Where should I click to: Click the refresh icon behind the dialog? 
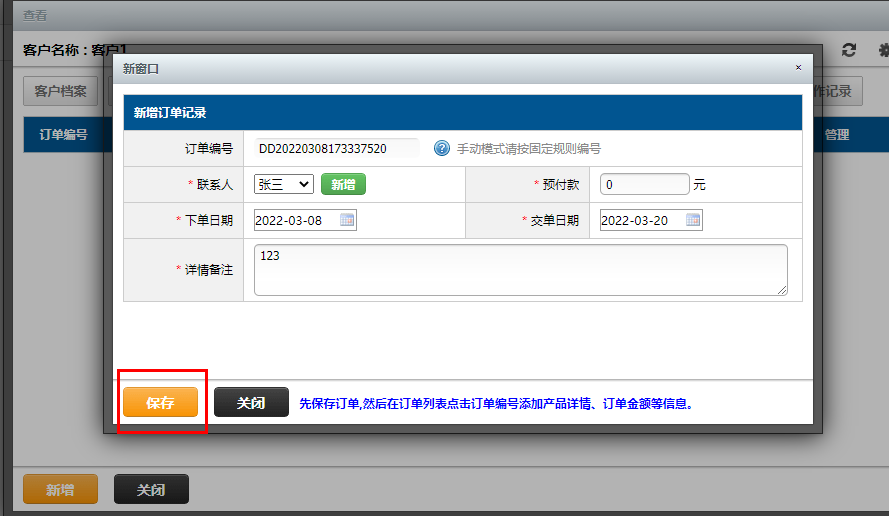tap(849, 50)
